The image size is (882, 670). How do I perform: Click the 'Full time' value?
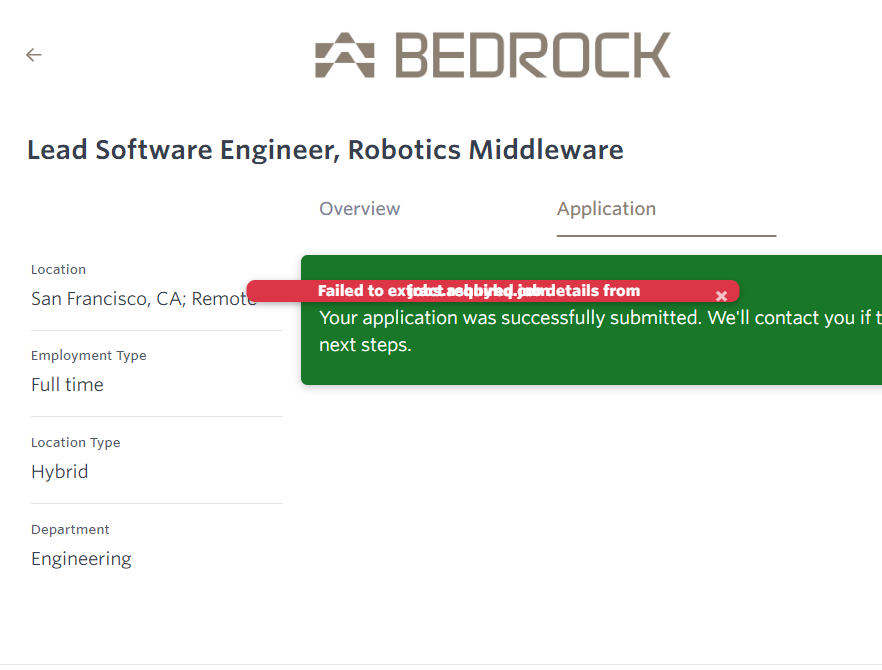[x=67, y=385]
